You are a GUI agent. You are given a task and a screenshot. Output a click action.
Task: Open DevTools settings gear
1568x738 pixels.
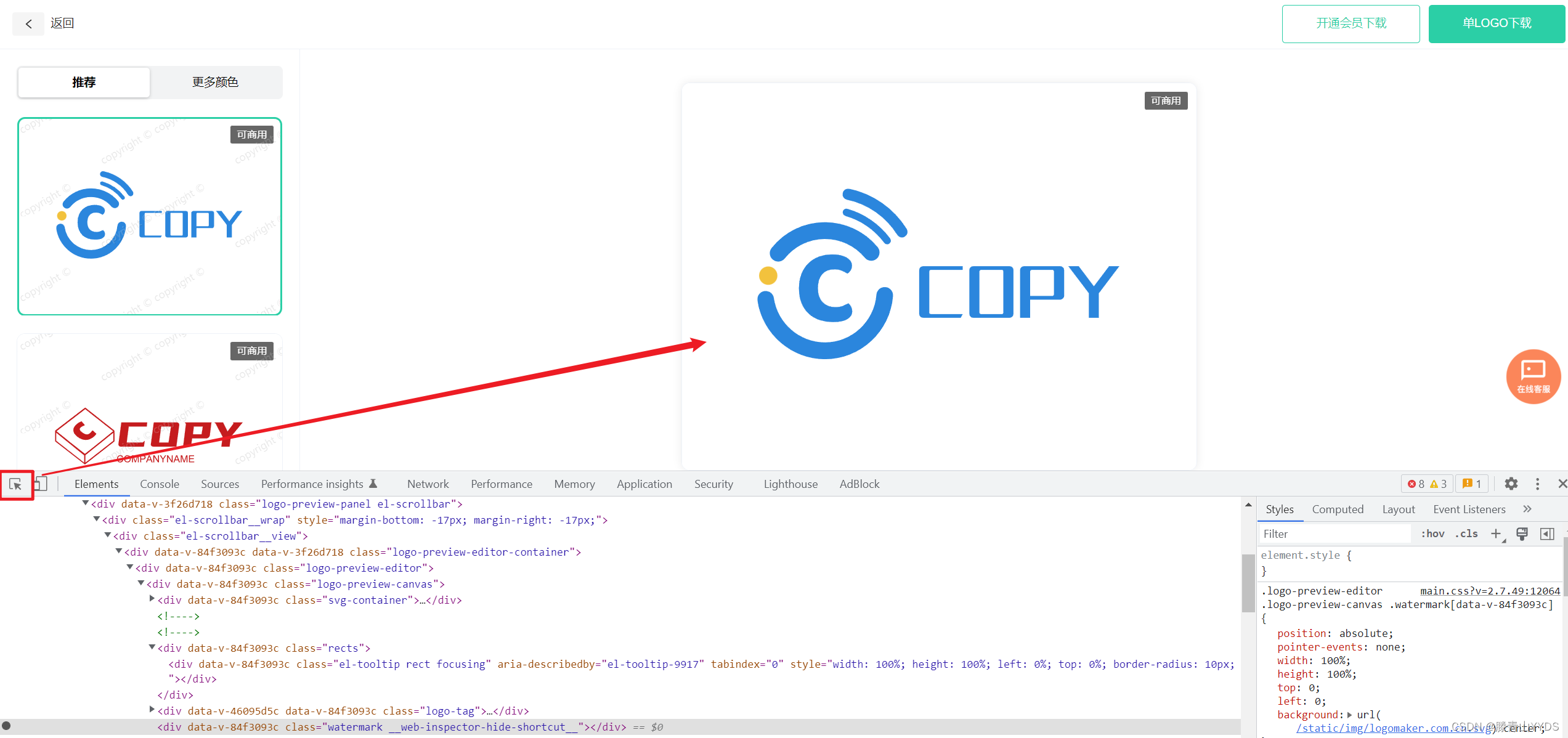pos(1511,484)
